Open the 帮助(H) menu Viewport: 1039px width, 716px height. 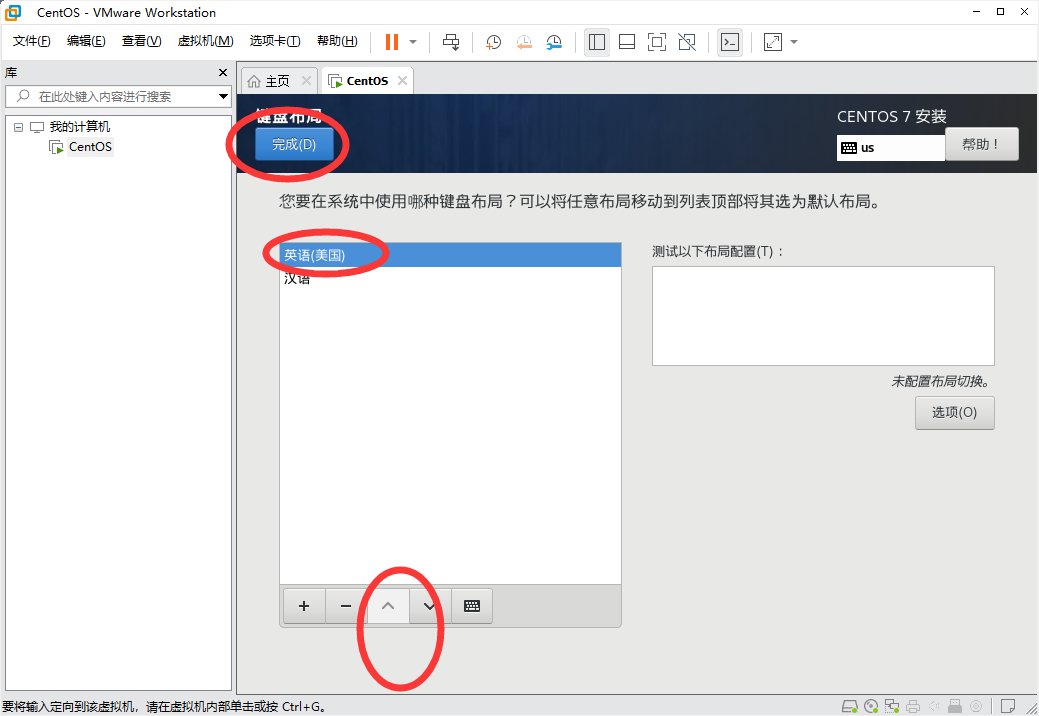337,41
